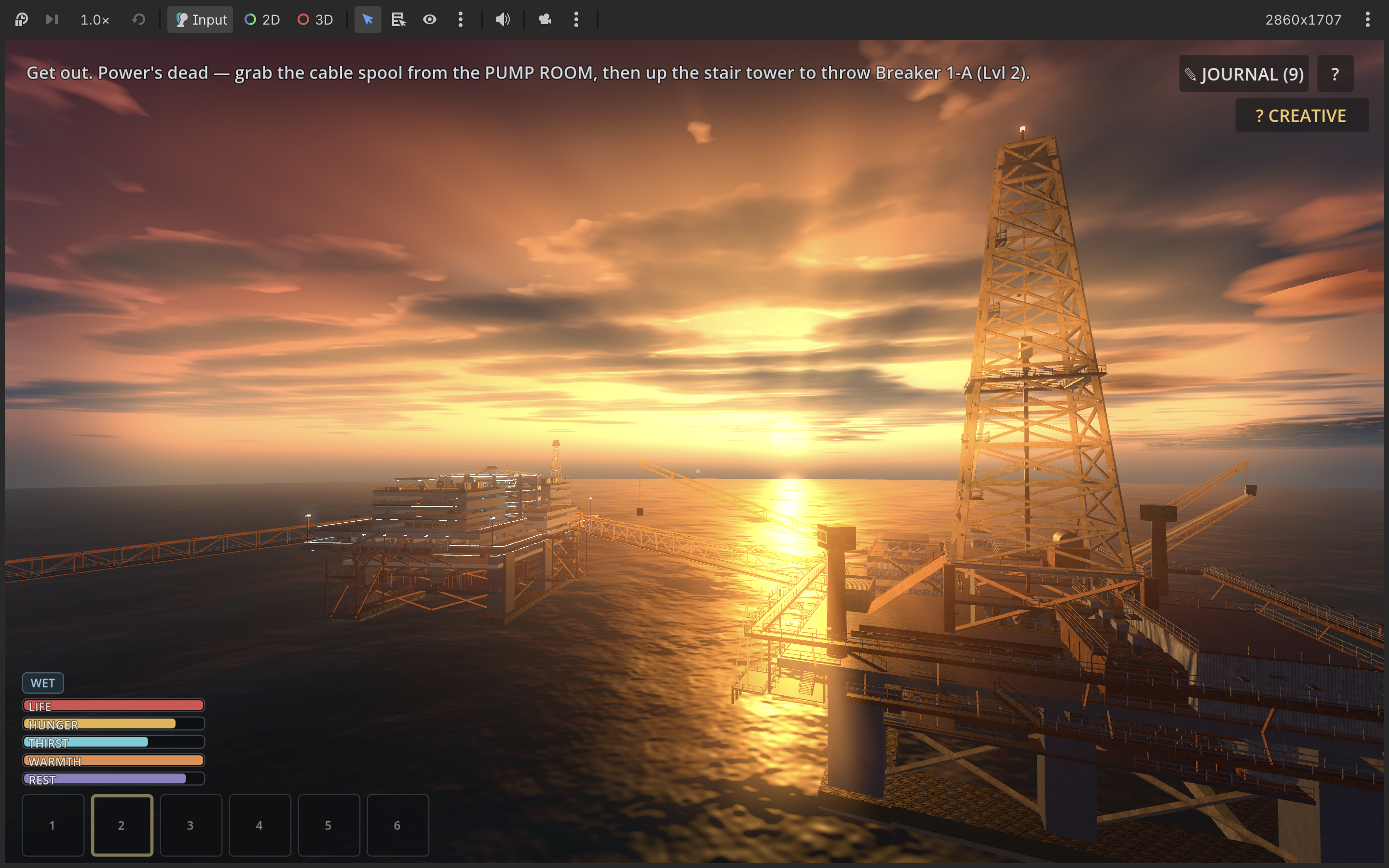This screenshot has width=1389, height=868.
Task: Select hotbar slot 6
Action: [397, 826]
